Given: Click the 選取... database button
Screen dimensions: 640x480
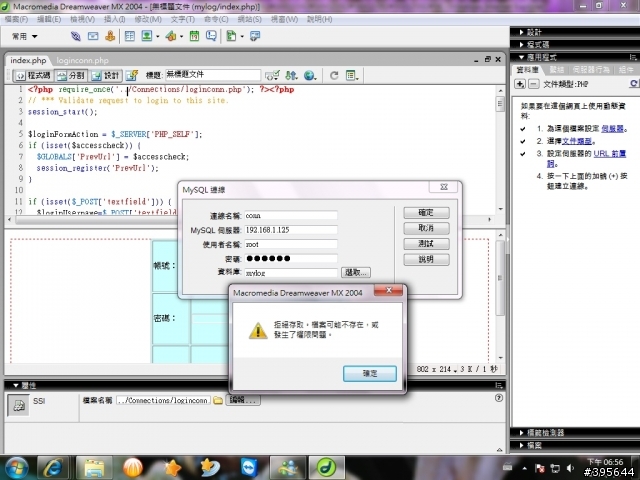Looking at the screenshot, I should point(356,272).
